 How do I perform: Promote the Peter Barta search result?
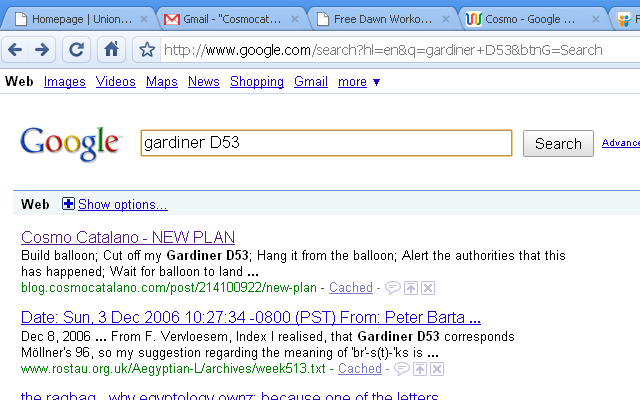pos(419,369)
